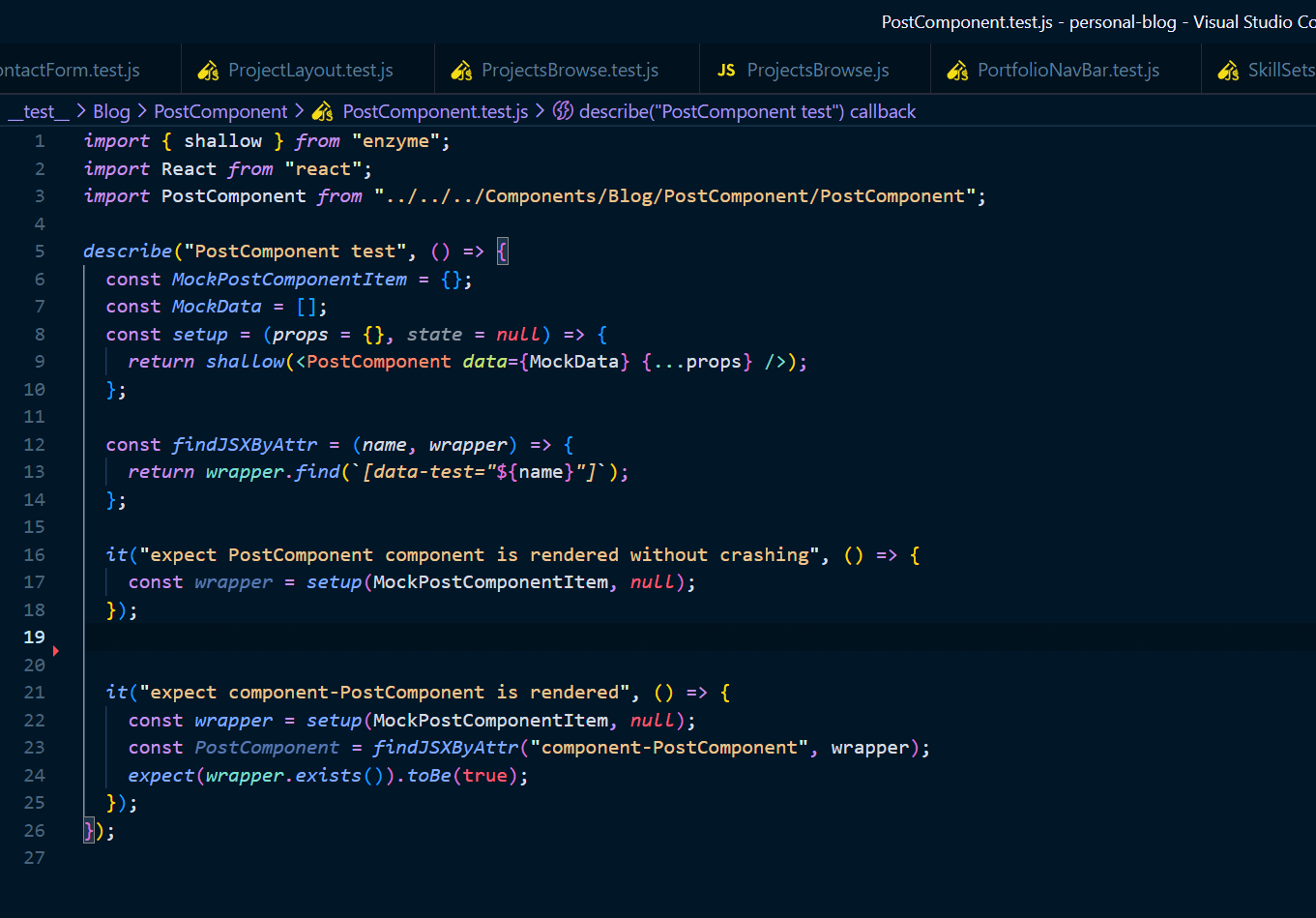Open the PostComponent folder breadcrumb
1316x918 pixels.
click(x=220, y=112)
